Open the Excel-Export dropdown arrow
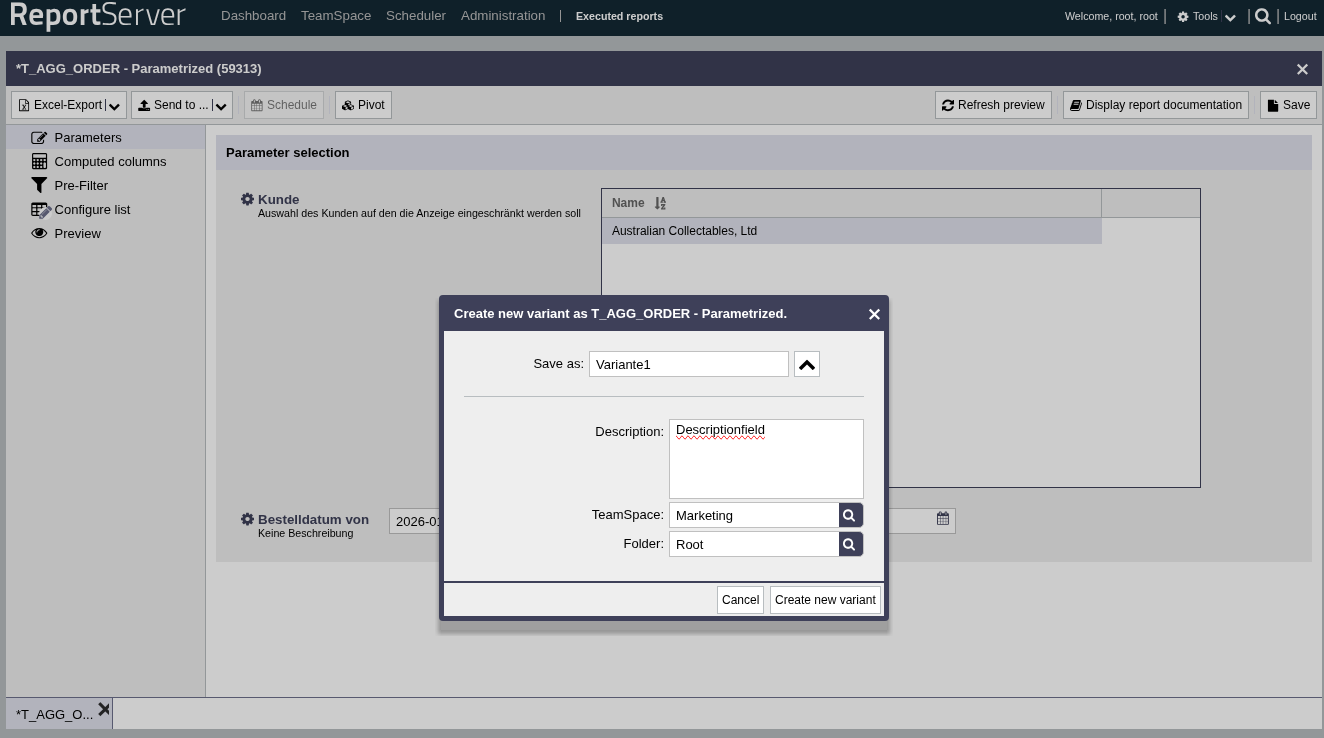The height and width of the screenshot is (738, 1324). pos(115,106)
